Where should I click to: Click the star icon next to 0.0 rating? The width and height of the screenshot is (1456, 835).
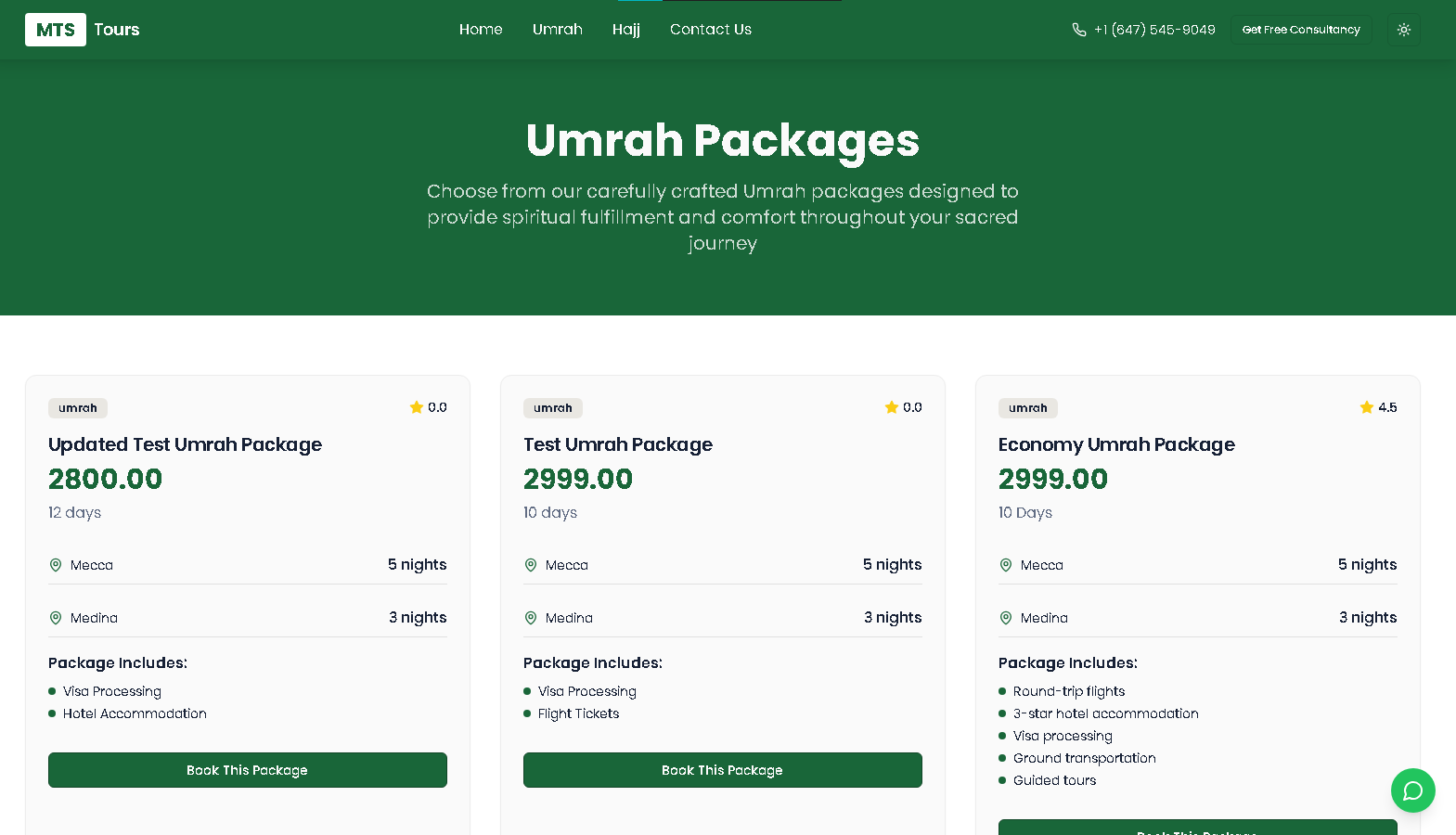[416, 406]
